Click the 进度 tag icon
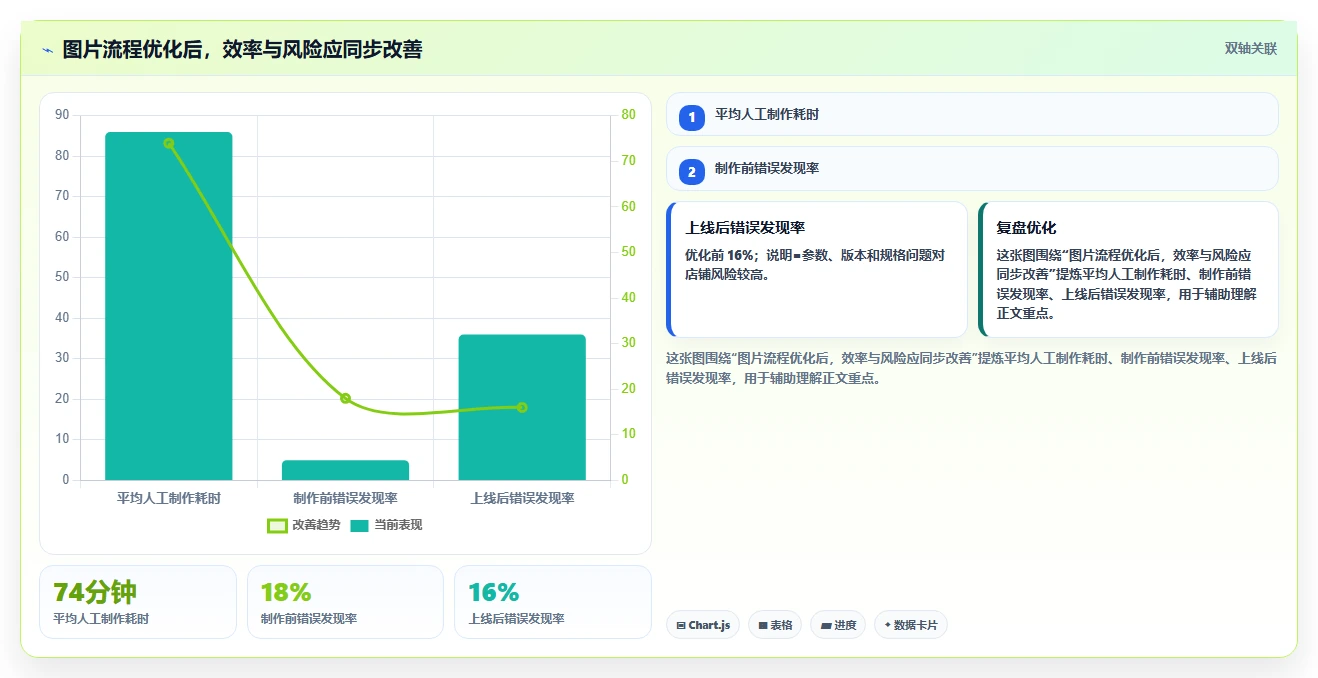This screenshot has height=678, width=1318. 826,626
